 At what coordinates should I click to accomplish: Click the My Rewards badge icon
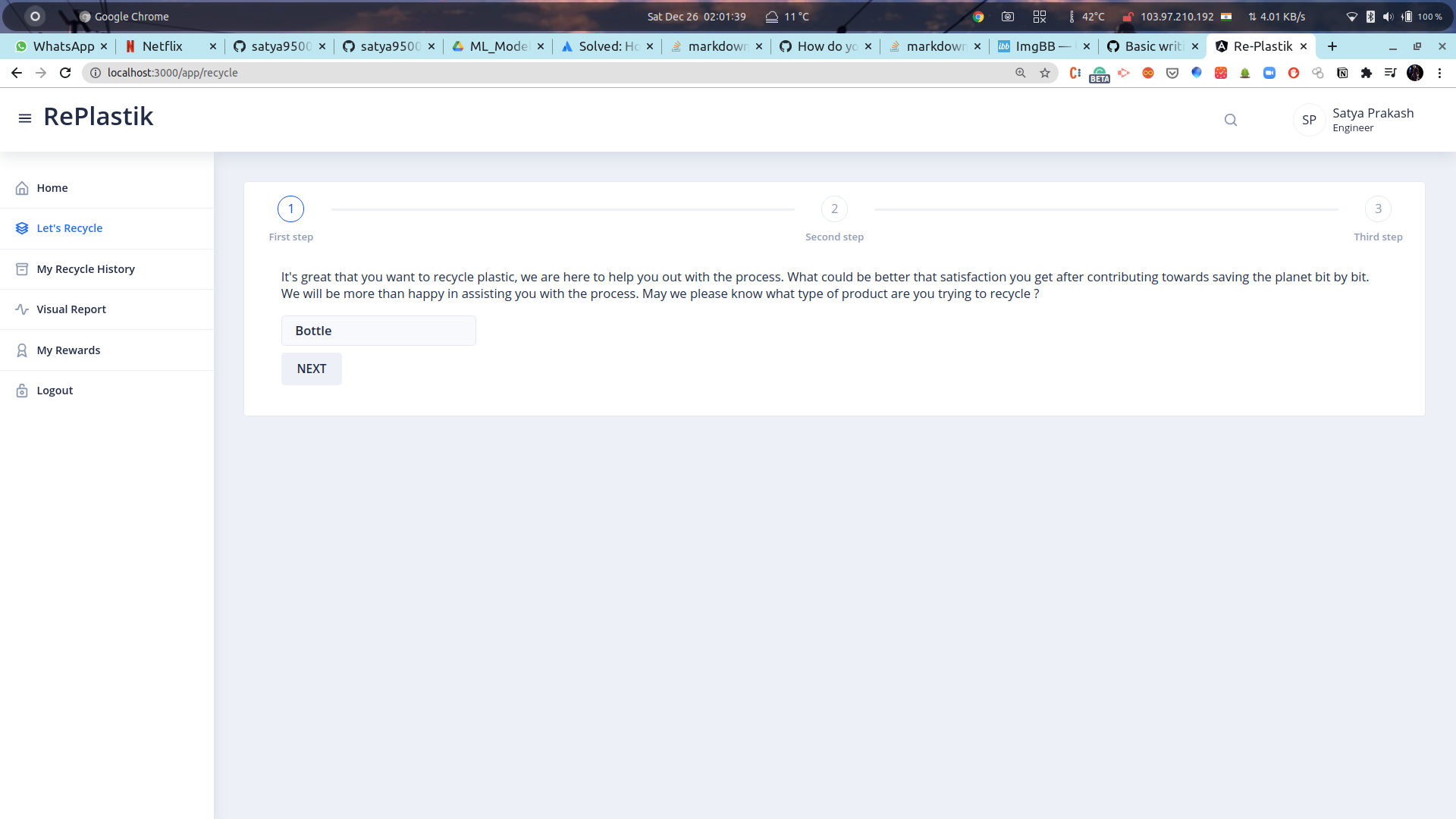click(22, 350)
